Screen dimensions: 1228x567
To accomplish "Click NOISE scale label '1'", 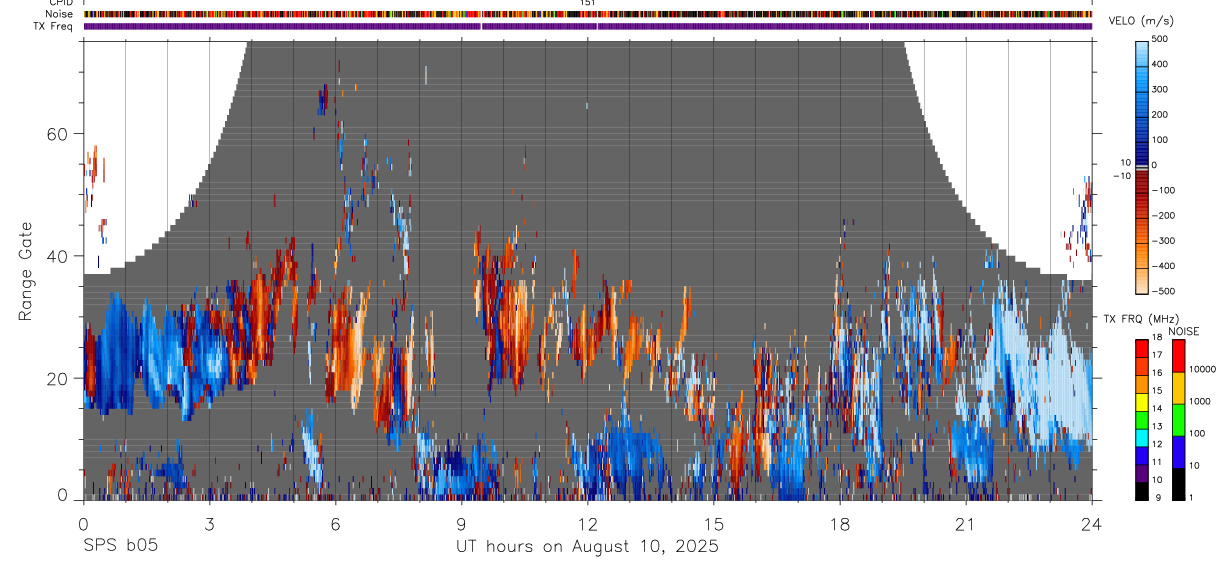I will point(1191,497).
